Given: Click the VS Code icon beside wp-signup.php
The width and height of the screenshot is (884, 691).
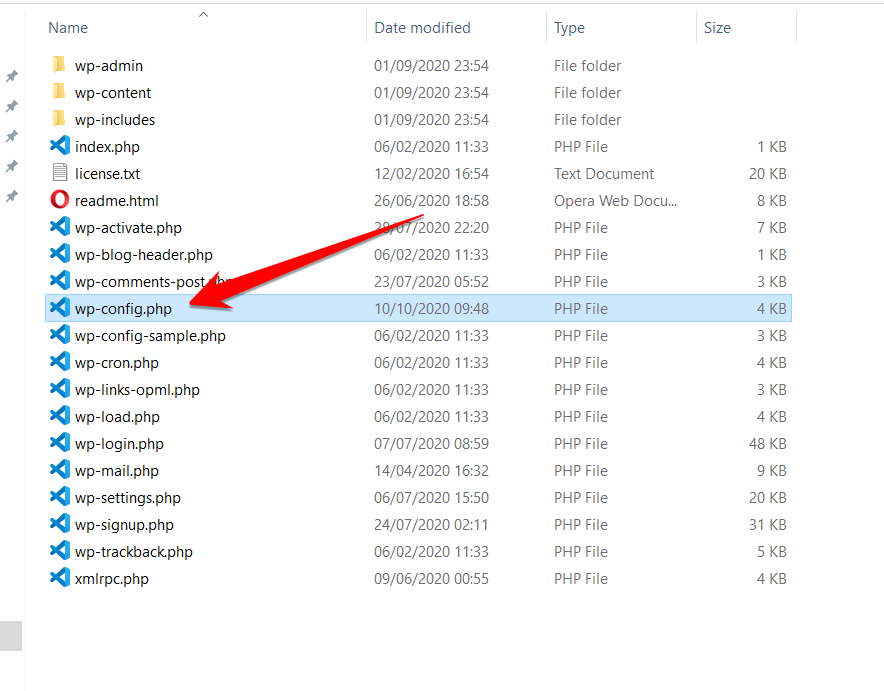Looking at the screenshot, I should pyautogui.click(x=60, y=524).
